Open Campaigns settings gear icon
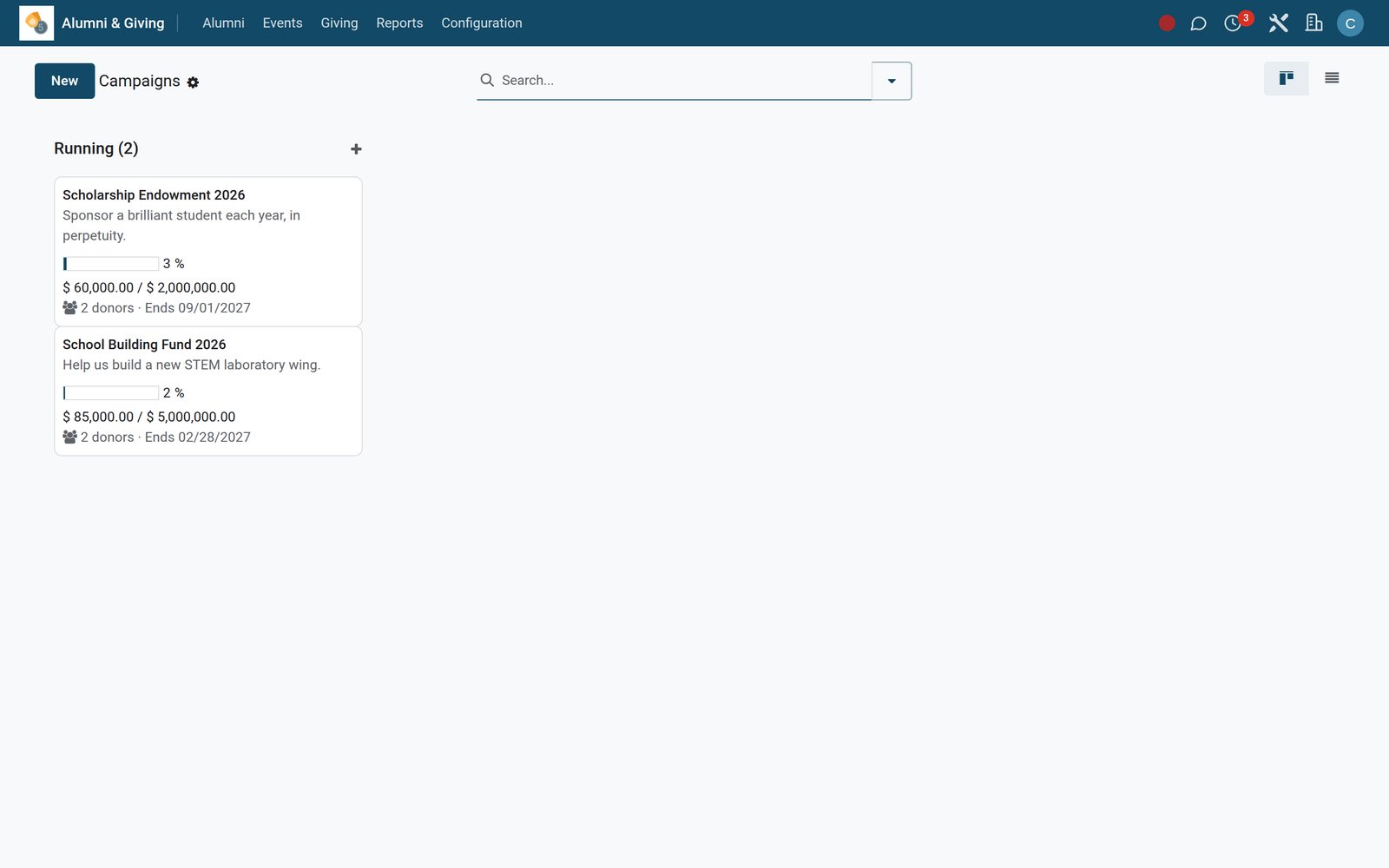 [193, 82]
